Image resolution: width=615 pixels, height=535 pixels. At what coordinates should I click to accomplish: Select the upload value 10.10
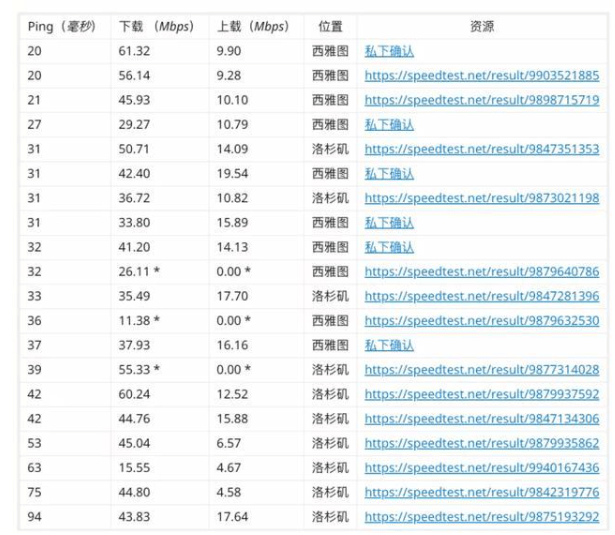point(232,100)
